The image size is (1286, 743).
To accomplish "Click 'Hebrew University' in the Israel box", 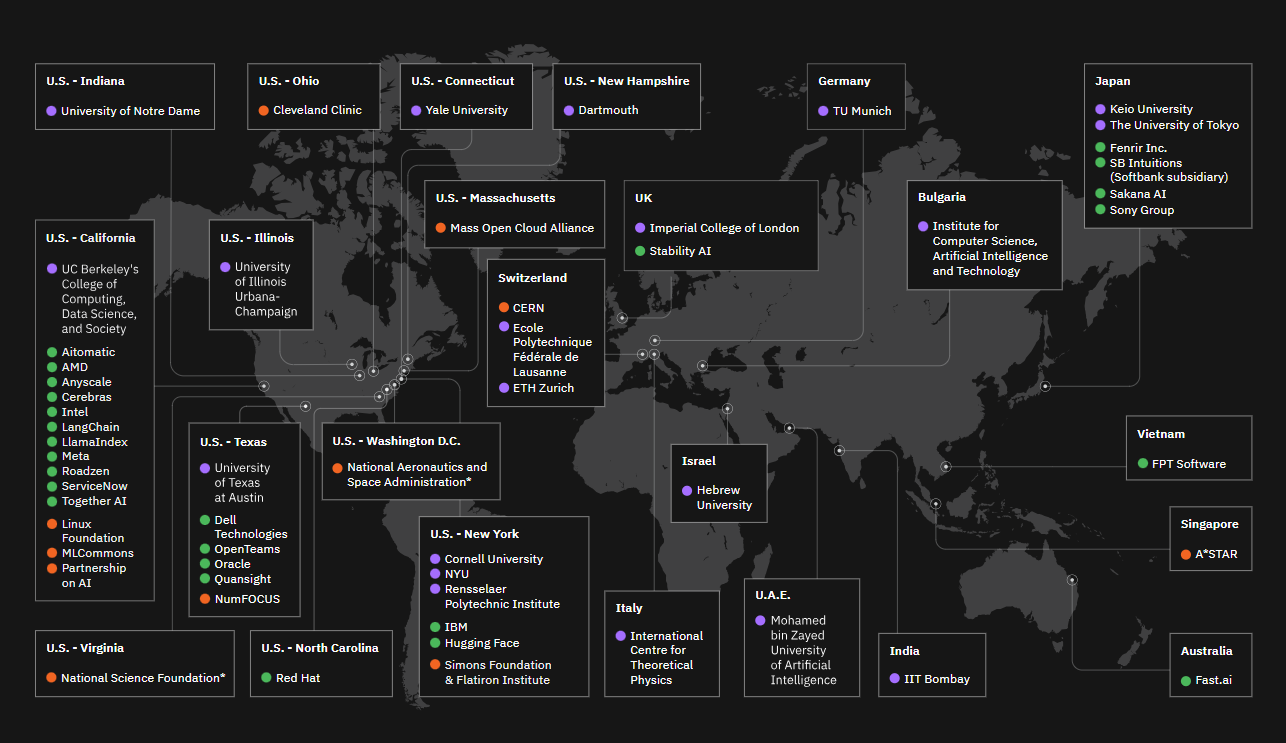I will pos(724,497).
